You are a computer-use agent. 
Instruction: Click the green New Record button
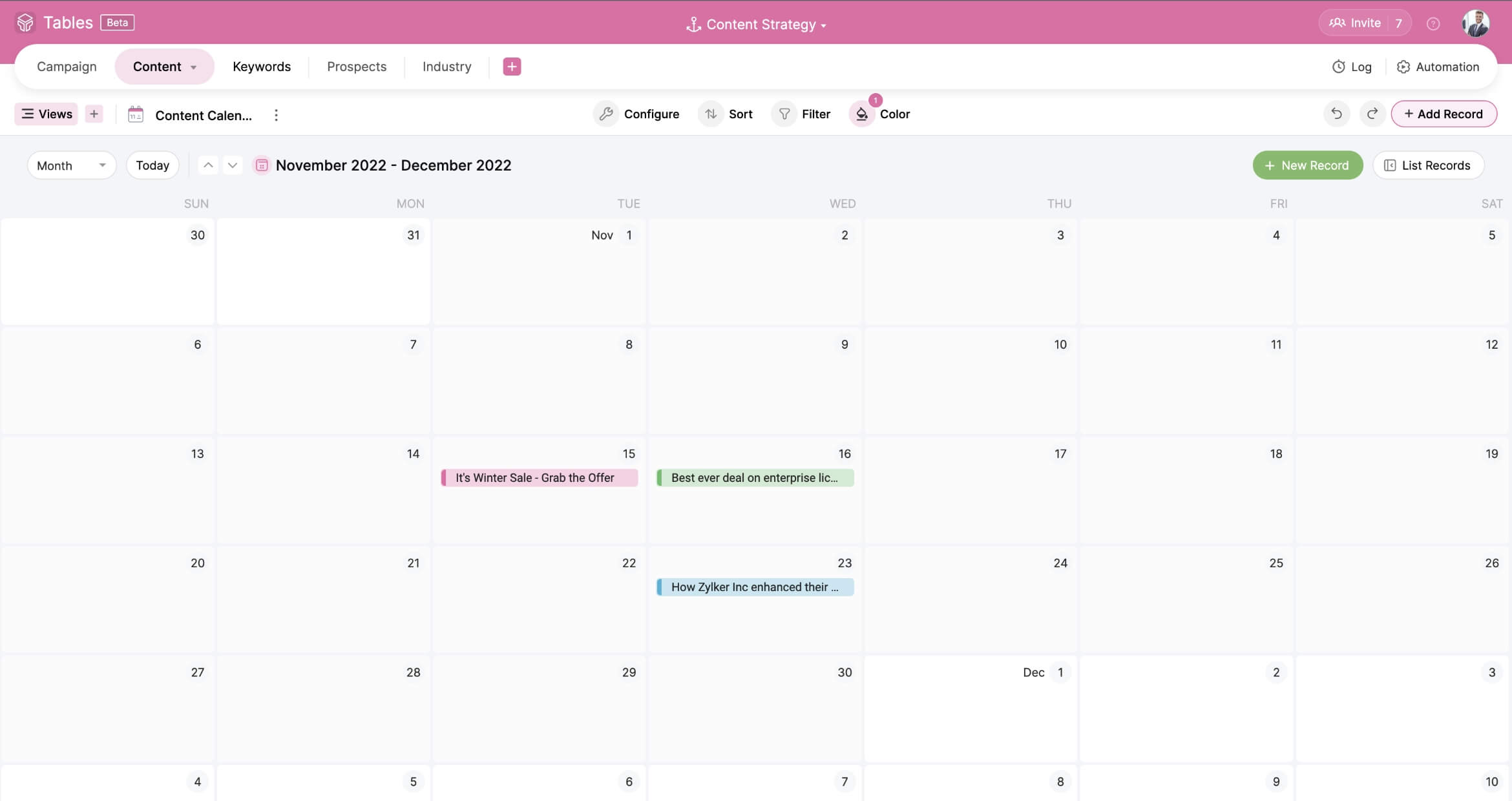coord(1307,165)
